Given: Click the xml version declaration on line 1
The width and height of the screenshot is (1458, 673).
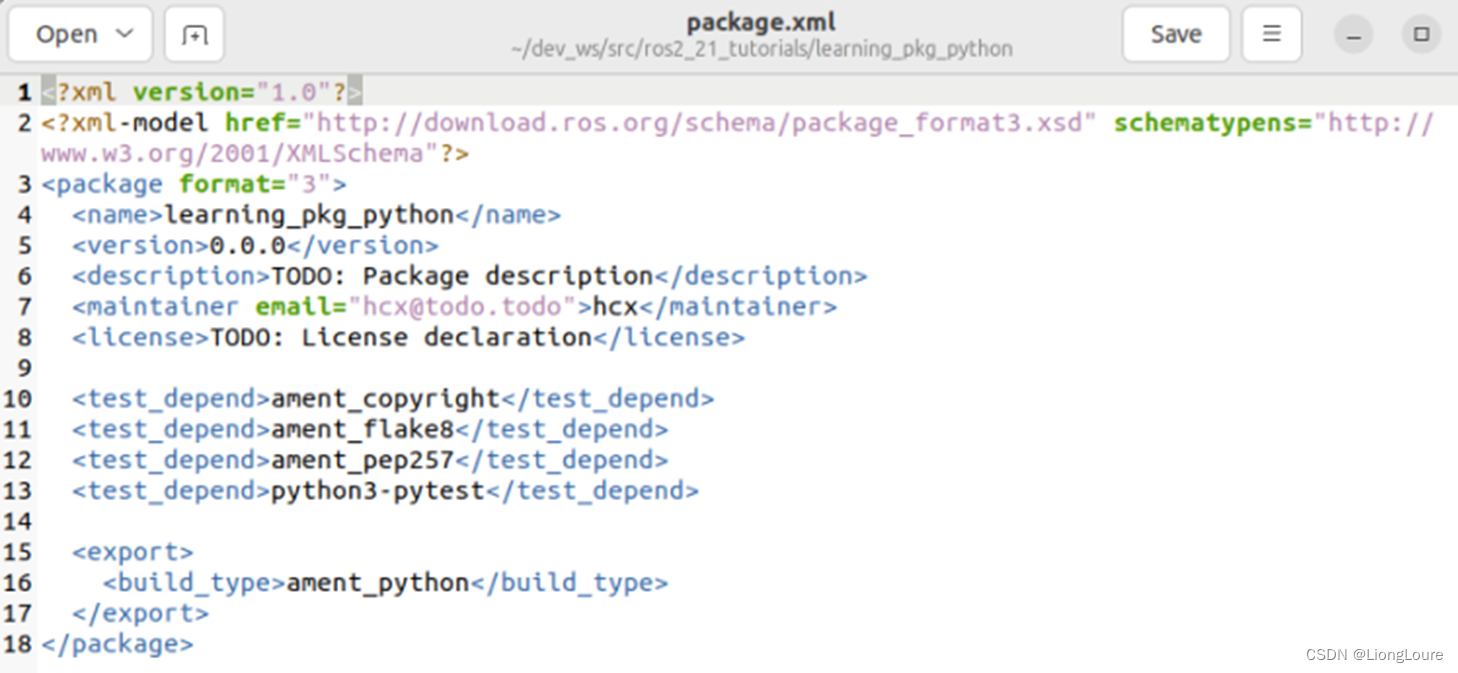Looking at the screenshot, I should pos(202,92).
